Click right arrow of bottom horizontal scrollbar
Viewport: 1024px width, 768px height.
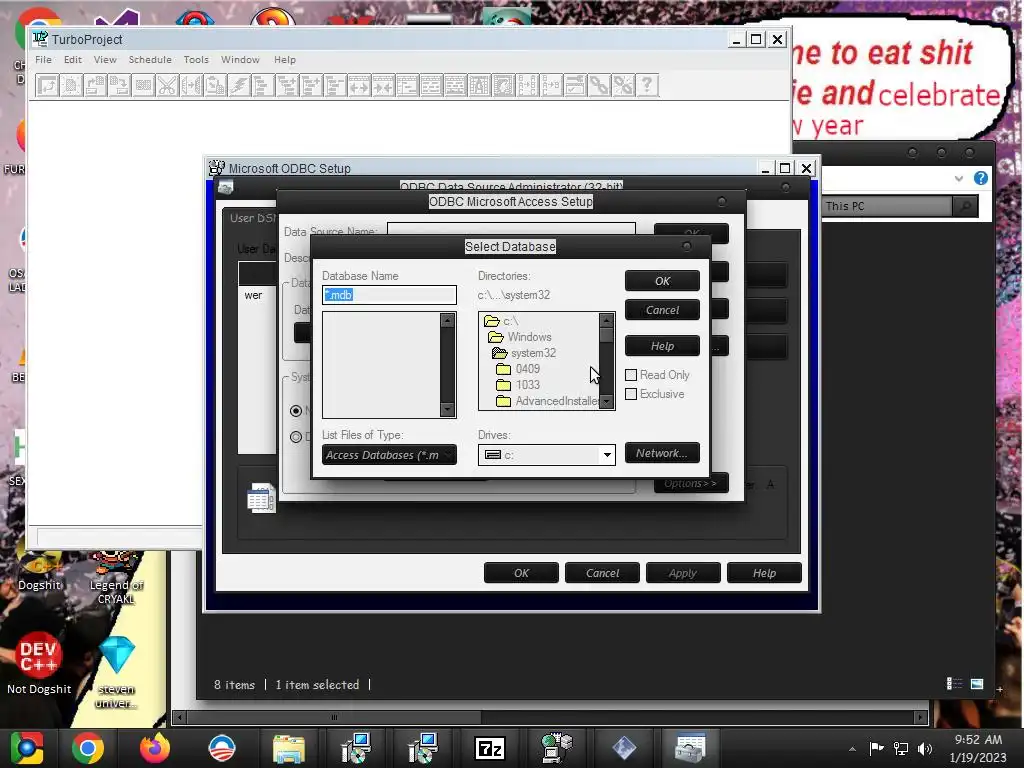[921, 717]
